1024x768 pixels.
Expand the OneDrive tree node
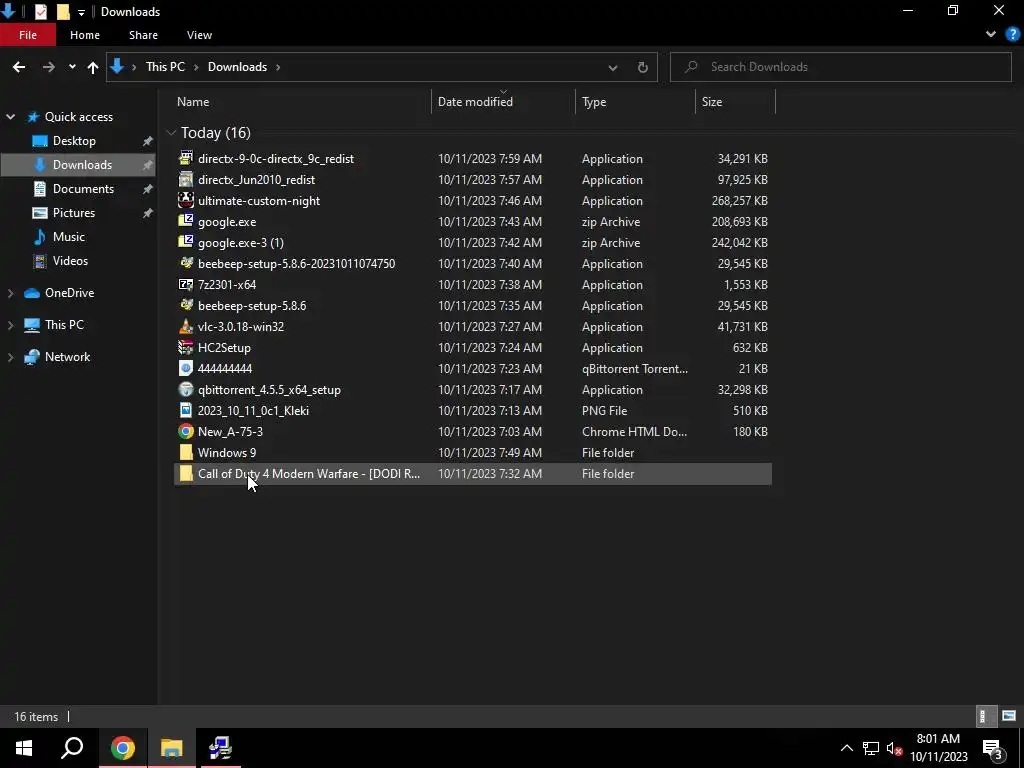10,293
